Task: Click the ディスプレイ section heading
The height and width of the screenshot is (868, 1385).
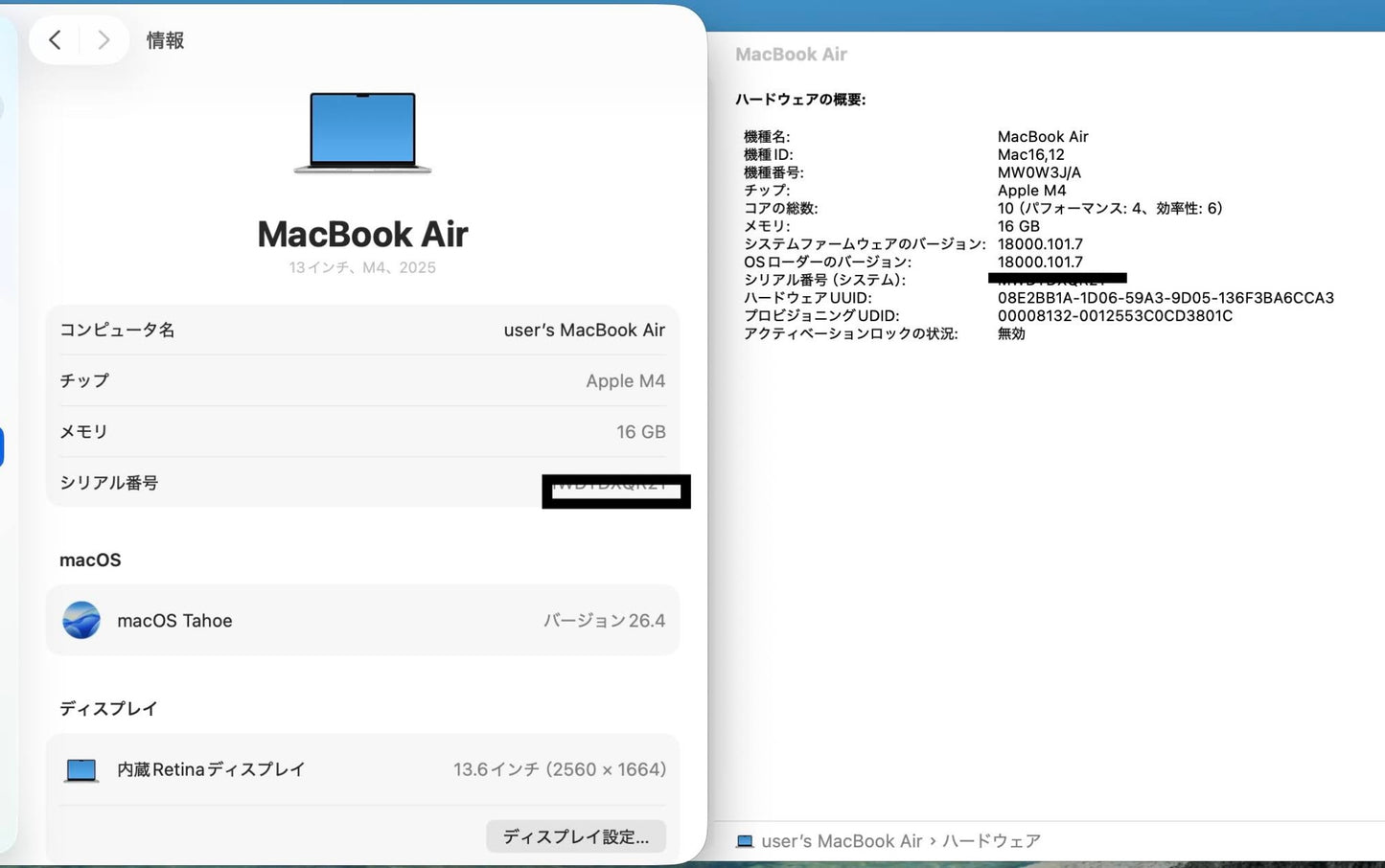Action: tap(108, 708)
